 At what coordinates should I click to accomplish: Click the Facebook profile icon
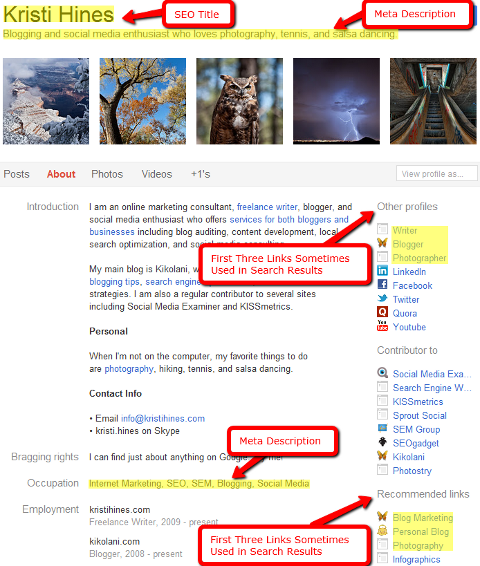coord(382,284)
